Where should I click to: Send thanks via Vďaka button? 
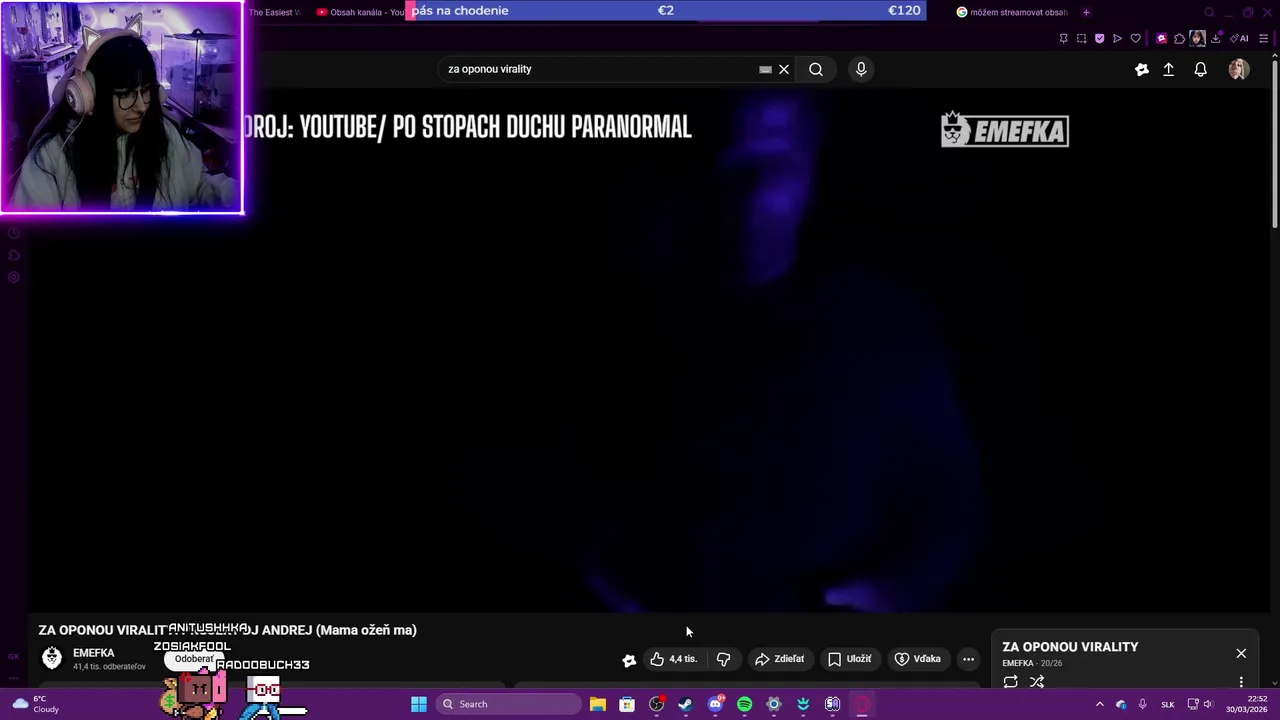click(917, 659)
